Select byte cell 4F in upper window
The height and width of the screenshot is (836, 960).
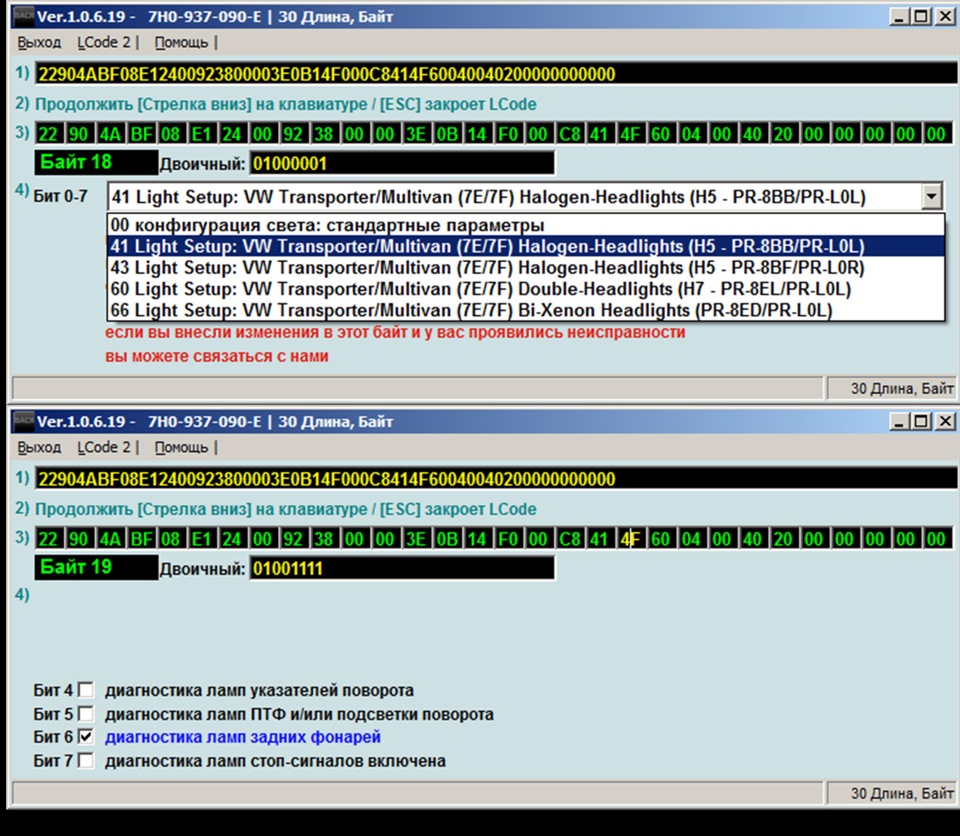point(629,134)
